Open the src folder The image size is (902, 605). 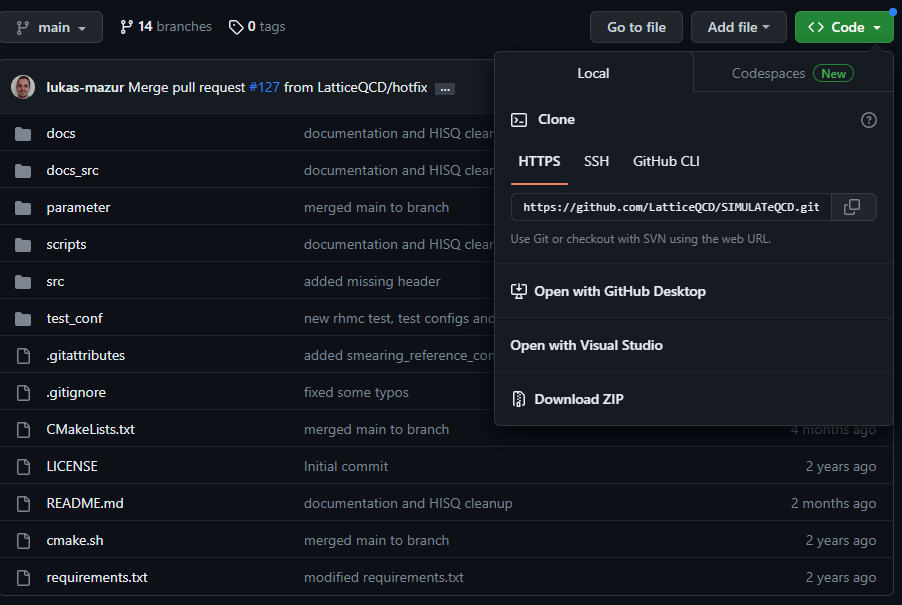pos(55,282)
